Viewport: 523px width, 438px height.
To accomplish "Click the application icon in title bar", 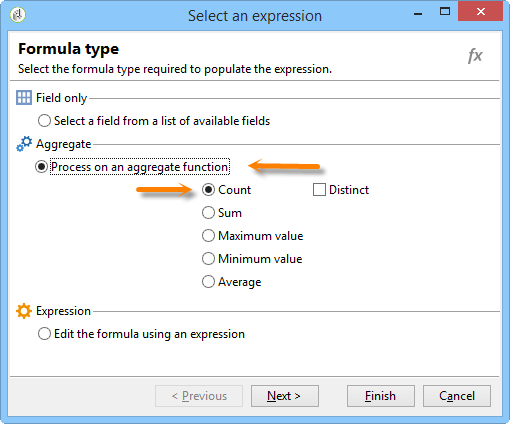I will click(x=18, y=15).
